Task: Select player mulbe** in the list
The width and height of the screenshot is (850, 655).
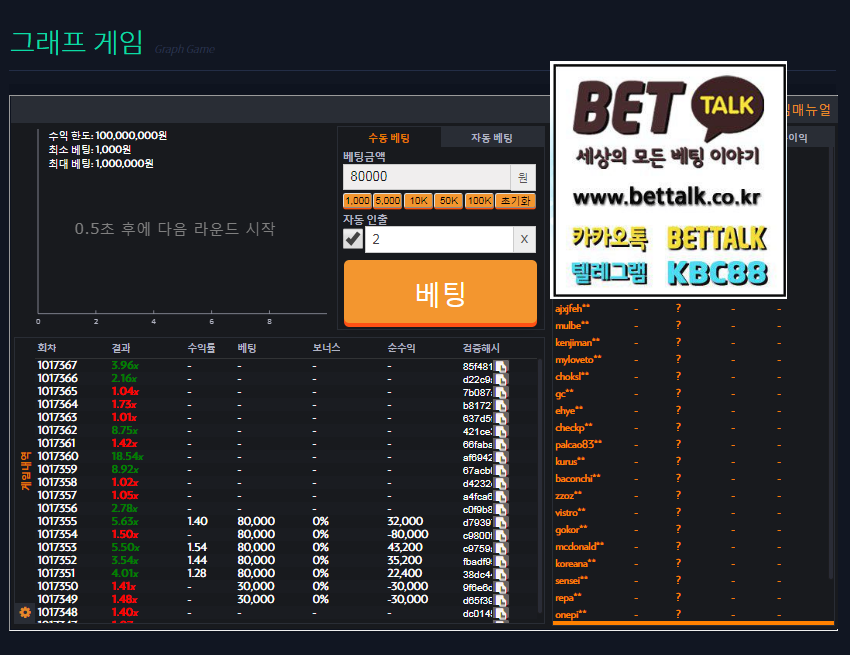Action: [571, 325]
